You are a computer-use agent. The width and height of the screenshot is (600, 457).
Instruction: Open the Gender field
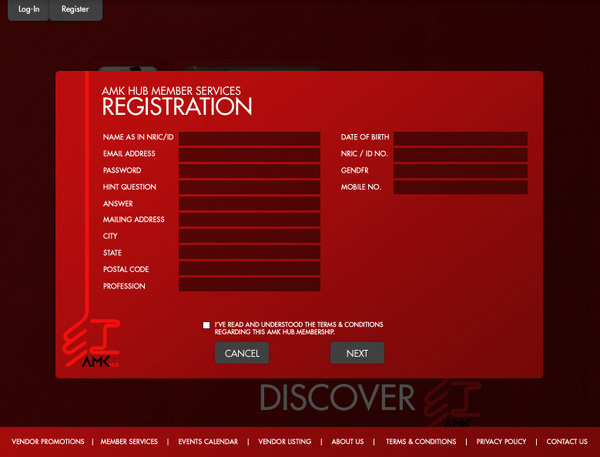click(460, 171)
